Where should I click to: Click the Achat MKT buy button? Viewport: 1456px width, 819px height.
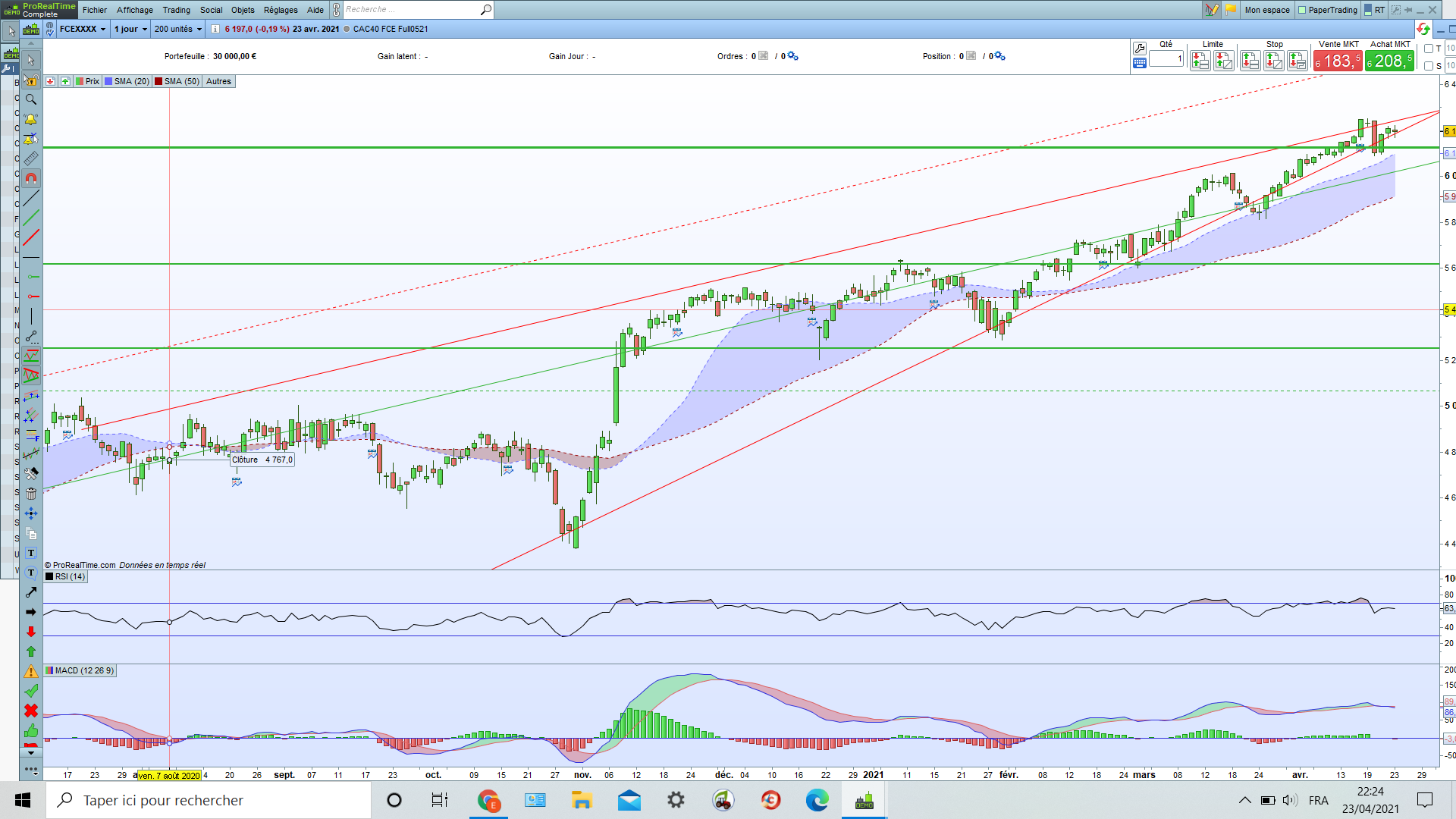(x=1389, y=61)
